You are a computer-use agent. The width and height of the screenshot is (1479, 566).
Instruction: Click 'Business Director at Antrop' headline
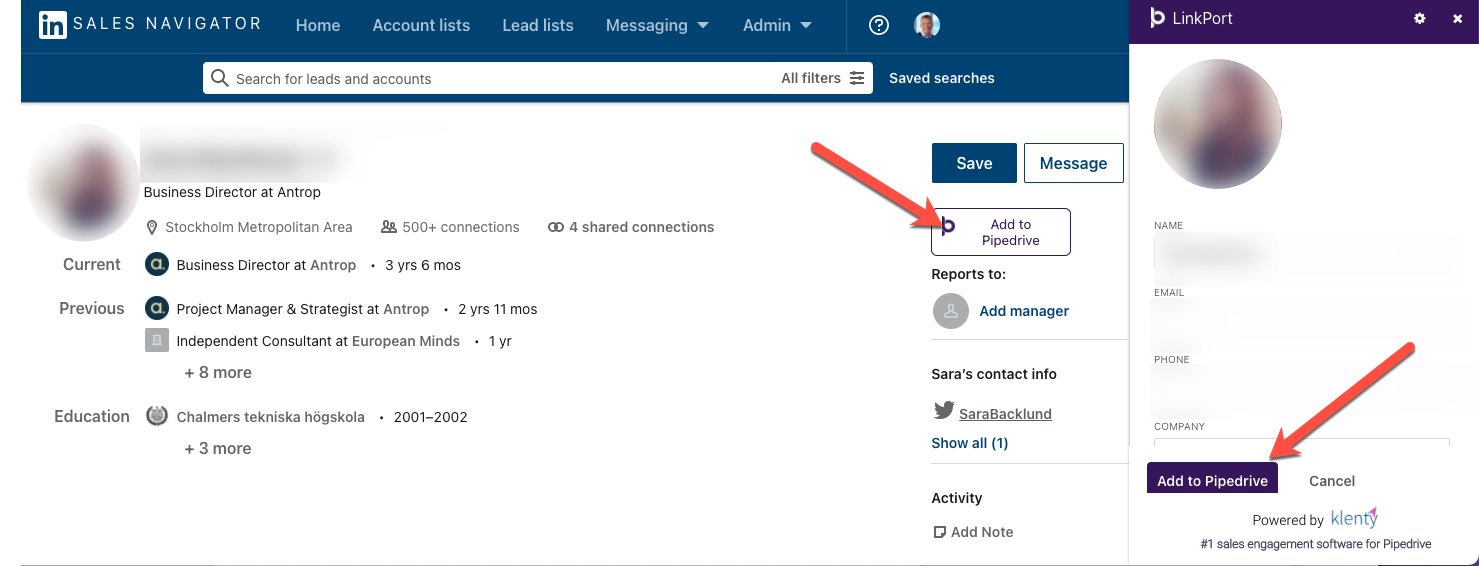coord(232,191)
